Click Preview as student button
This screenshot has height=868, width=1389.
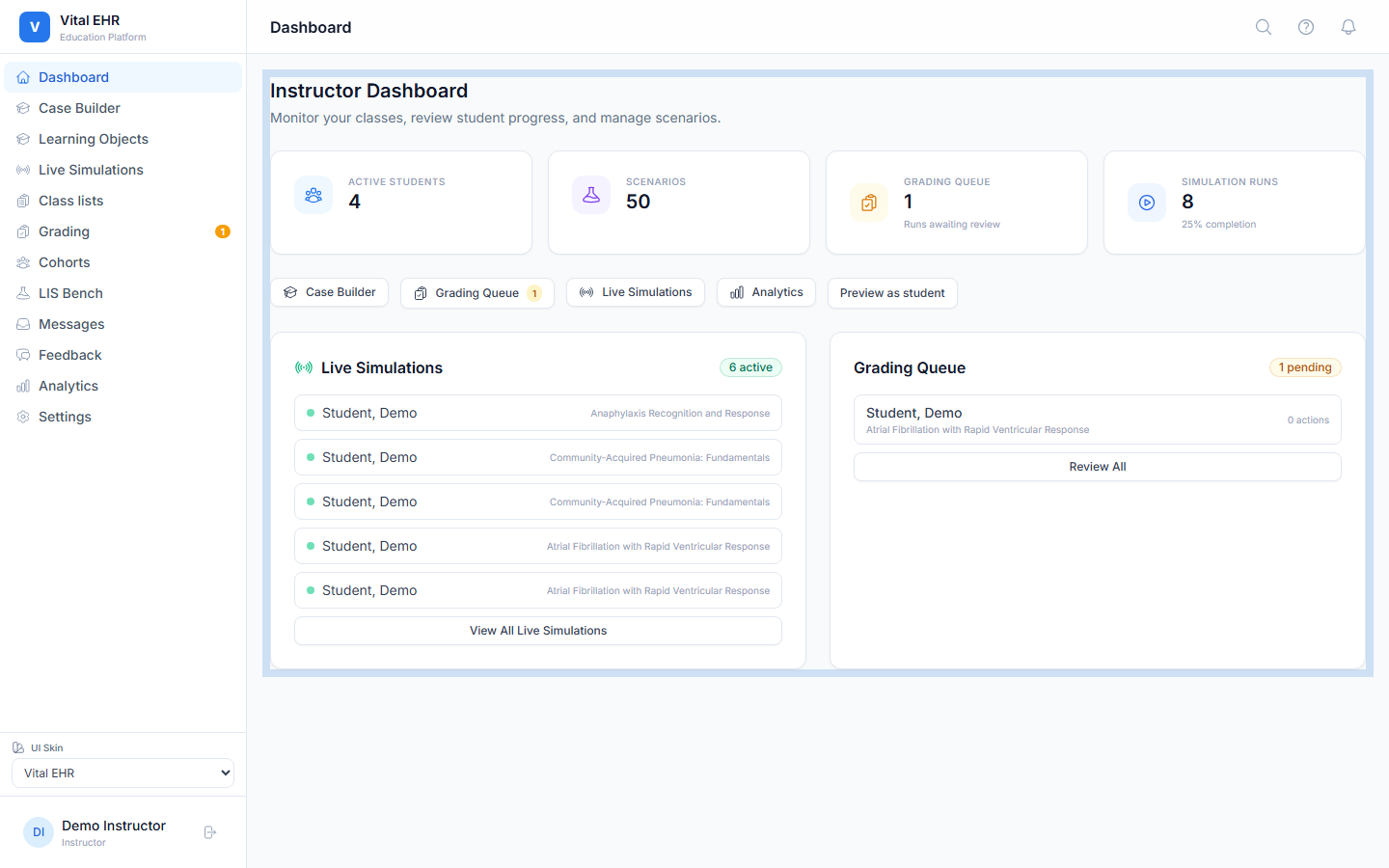point(892,293)
